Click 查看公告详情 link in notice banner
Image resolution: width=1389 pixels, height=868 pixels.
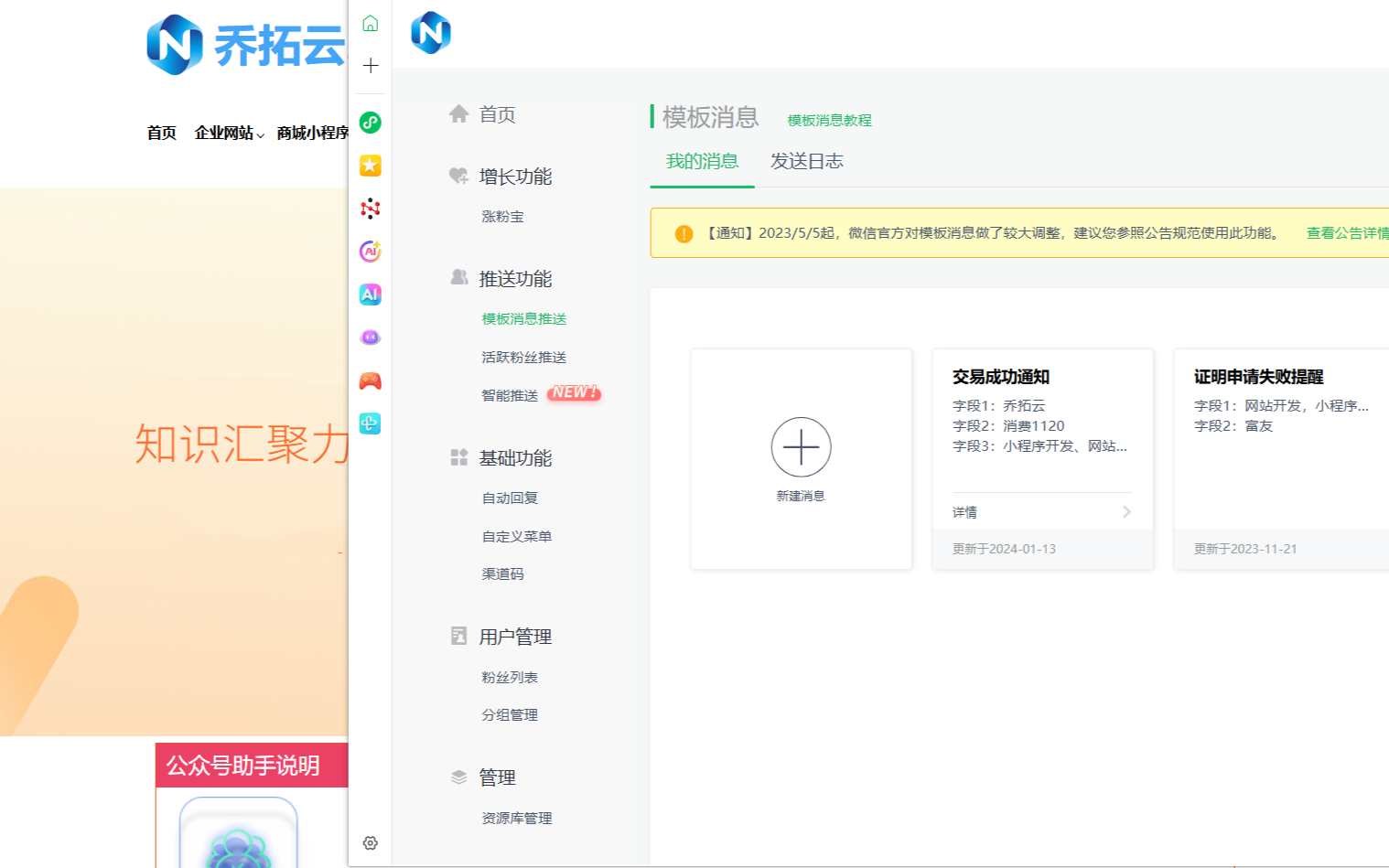pyautogui.click(x=1346, y=233)
